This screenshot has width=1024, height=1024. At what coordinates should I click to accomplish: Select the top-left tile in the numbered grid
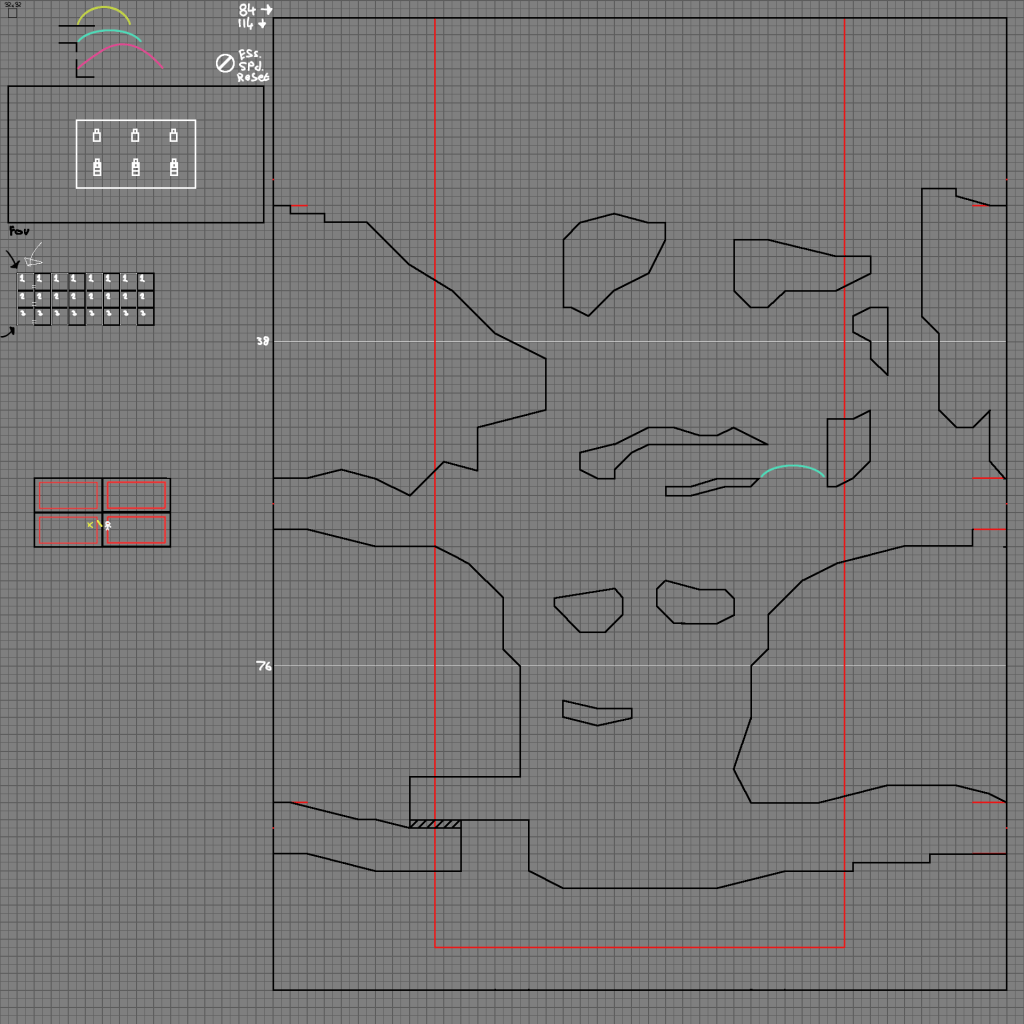[25, 281]
